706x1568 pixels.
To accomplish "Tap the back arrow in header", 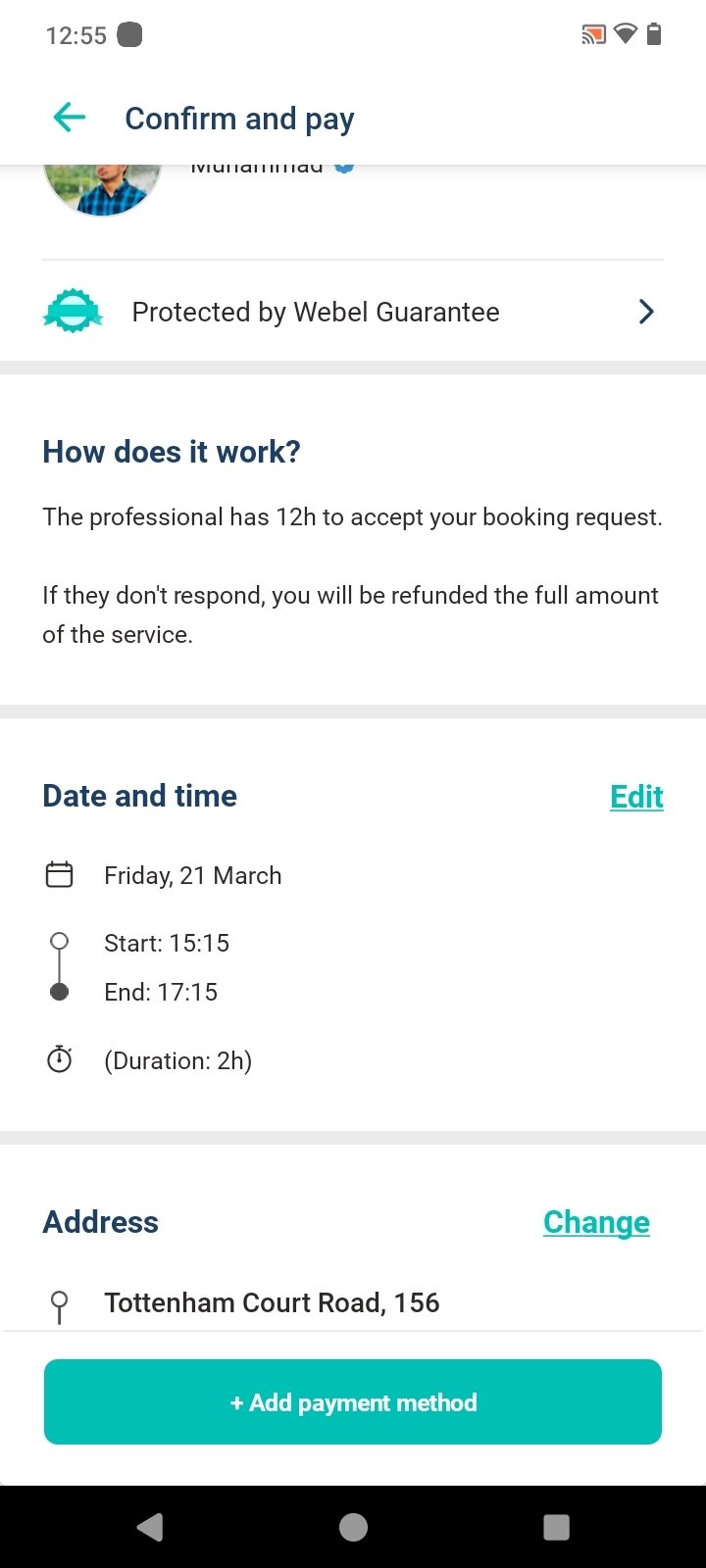I will click(x=70, y=119).
